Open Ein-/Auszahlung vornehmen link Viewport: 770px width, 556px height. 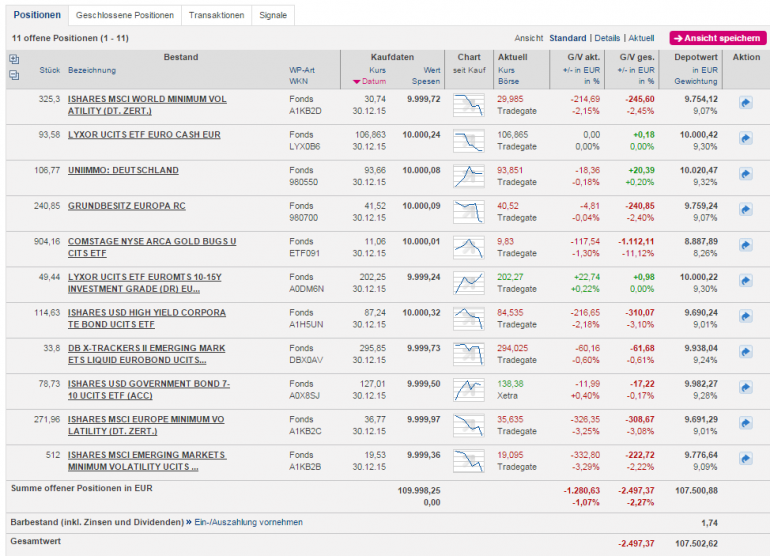coord(248,522)
